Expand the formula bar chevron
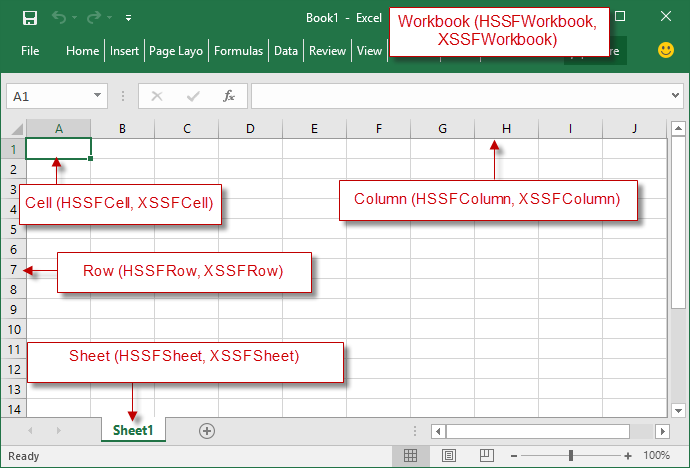The height and width of the screenshot is (468, 690). coord(675,96)
